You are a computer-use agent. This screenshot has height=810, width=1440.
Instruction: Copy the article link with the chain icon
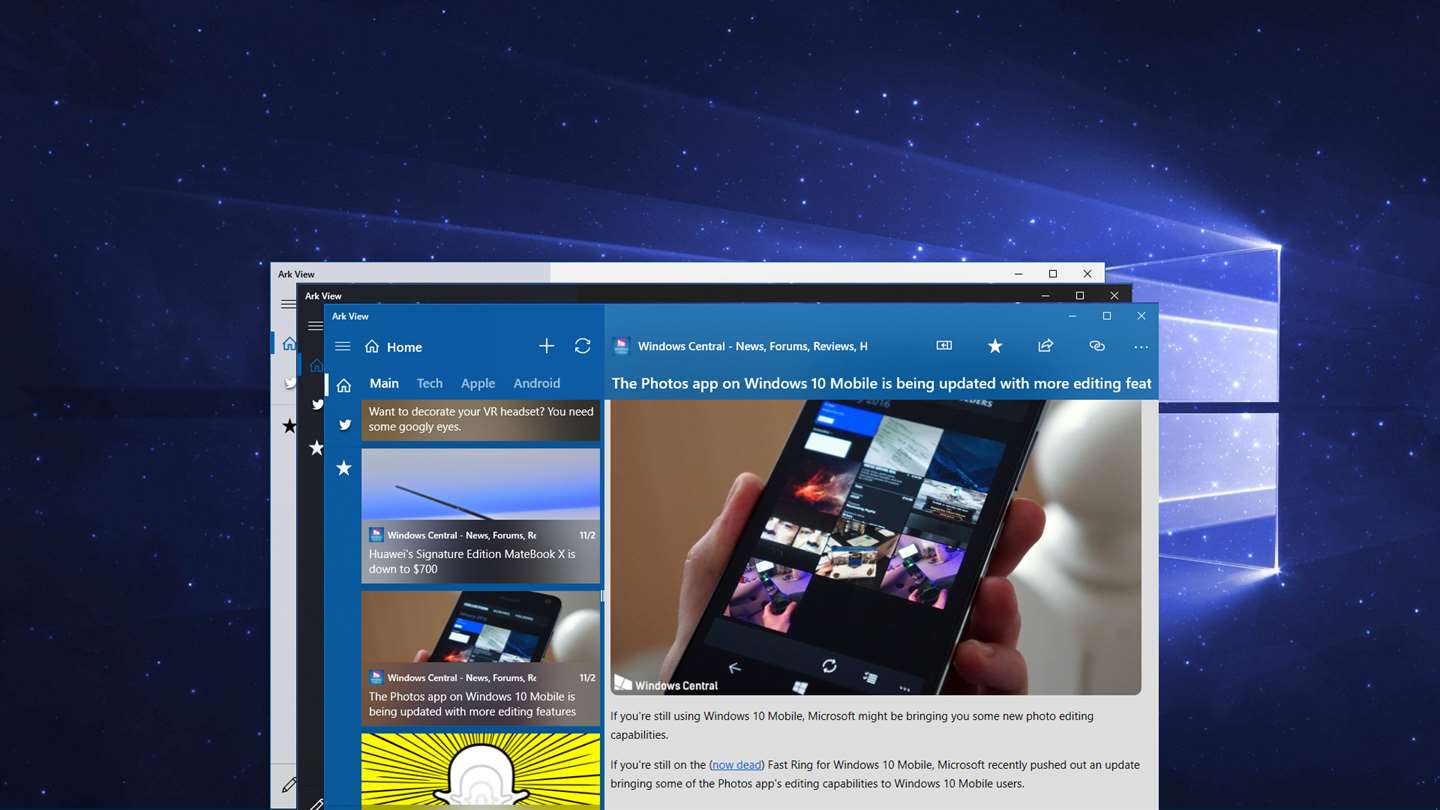(x=1097, y=346)
